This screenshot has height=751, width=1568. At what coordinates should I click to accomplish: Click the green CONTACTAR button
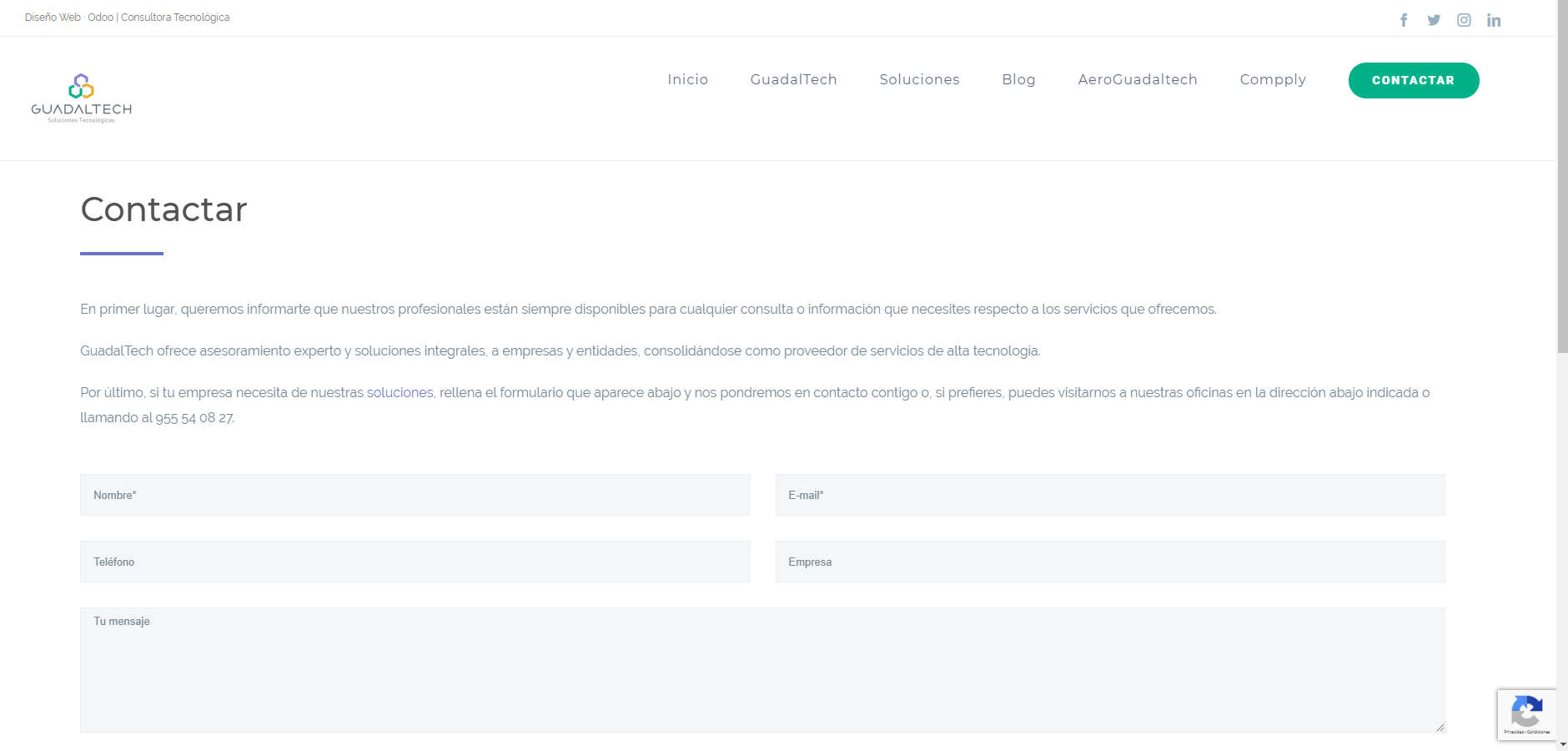1414,80
